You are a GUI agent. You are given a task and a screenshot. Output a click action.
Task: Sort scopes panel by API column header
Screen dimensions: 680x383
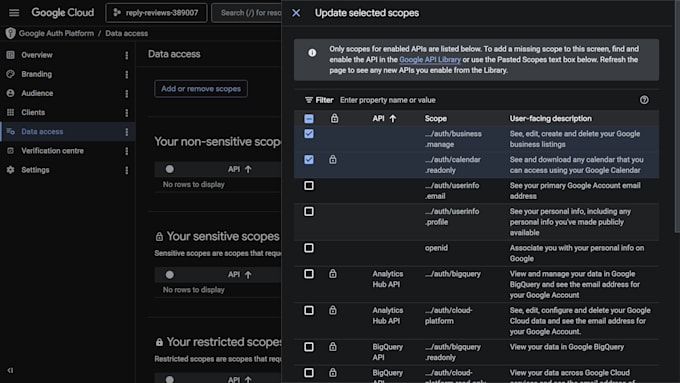click(384, 118)
